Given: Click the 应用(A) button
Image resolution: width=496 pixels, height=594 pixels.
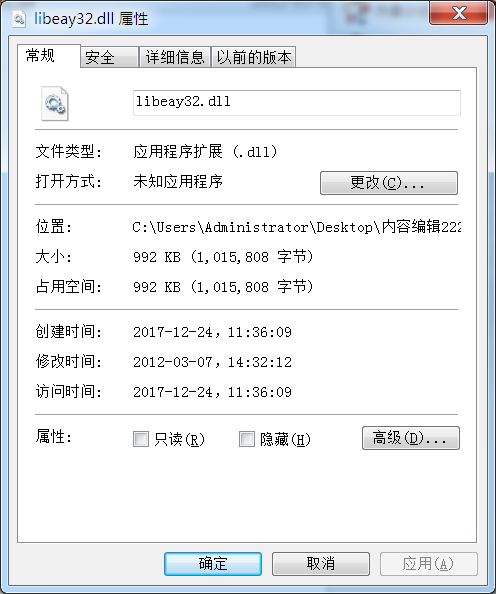Looking at the screenshot, I should click(429, 564).
